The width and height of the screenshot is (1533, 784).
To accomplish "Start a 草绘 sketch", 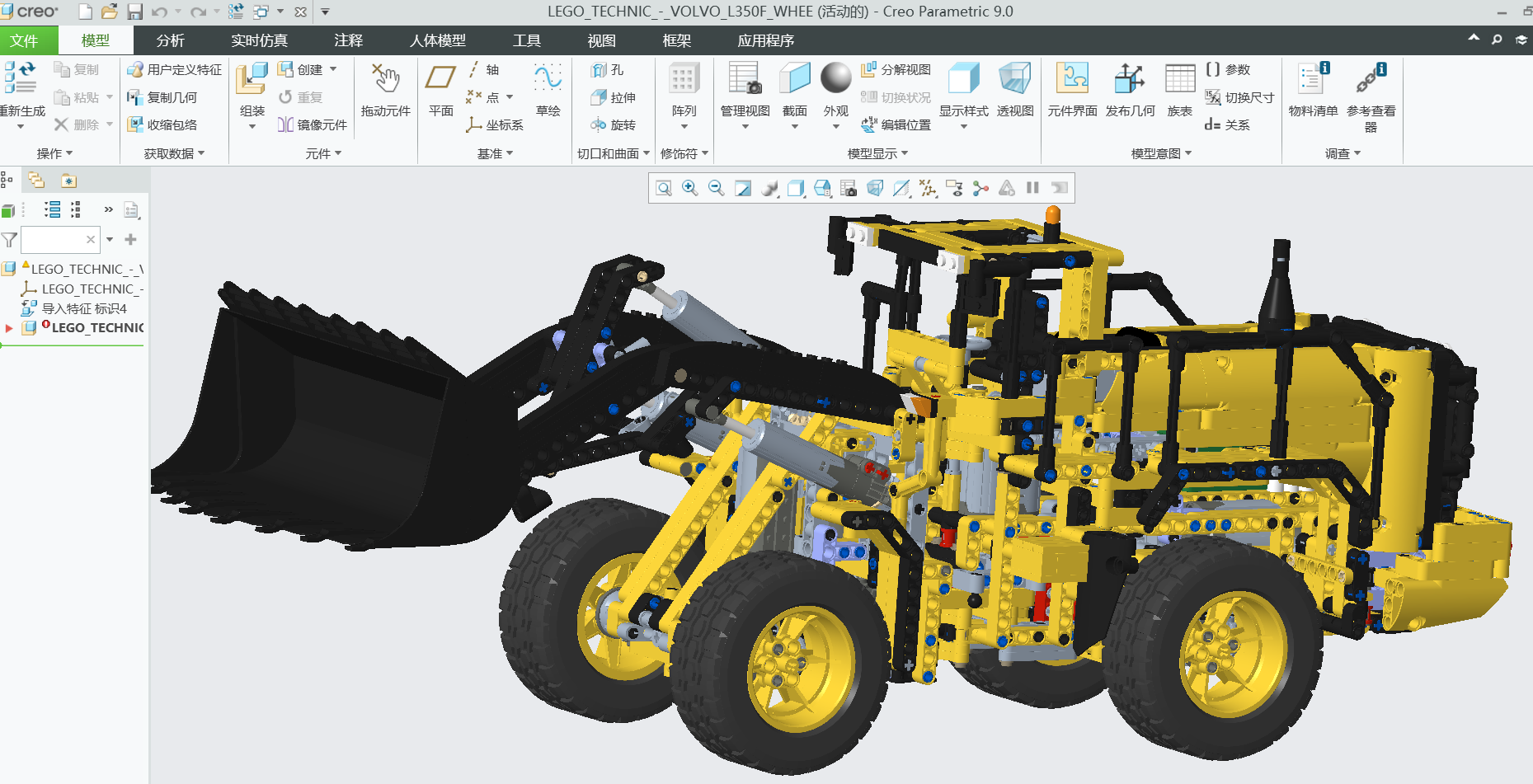I will point(548,91).
